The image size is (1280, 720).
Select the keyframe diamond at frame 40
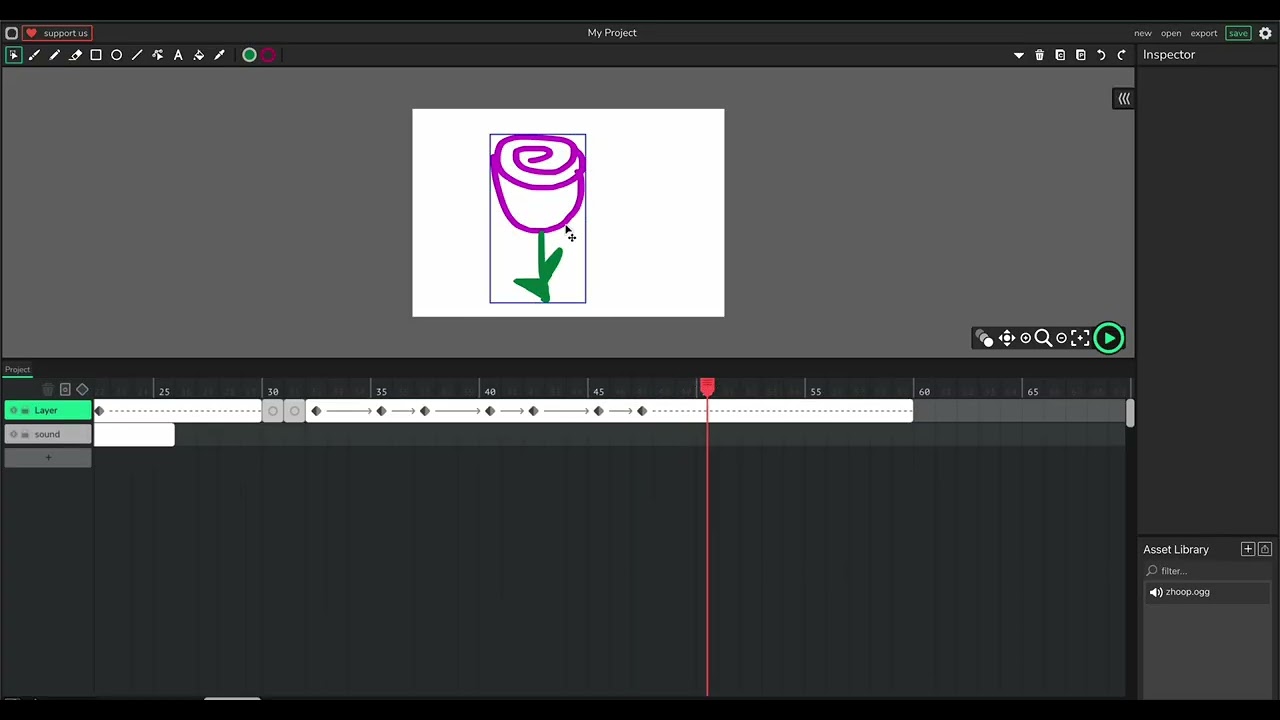click(x=490, y=411)
